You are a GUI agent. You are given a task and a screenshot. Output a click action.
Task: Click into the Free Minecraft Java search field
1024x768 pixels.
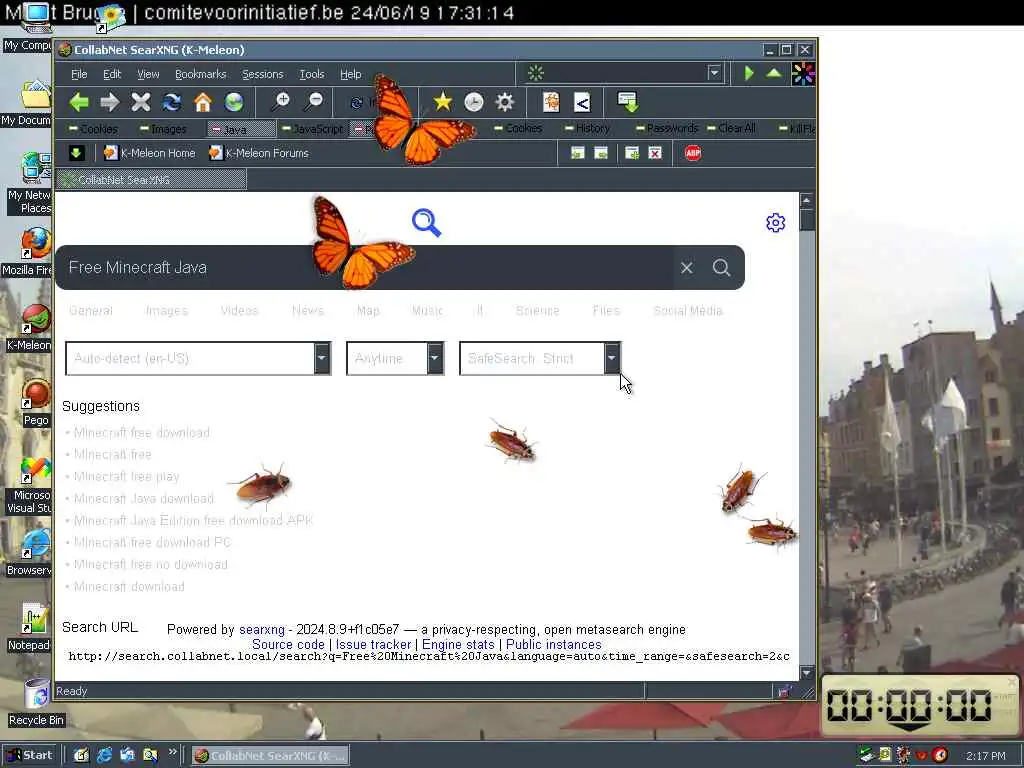pos(364,268)
